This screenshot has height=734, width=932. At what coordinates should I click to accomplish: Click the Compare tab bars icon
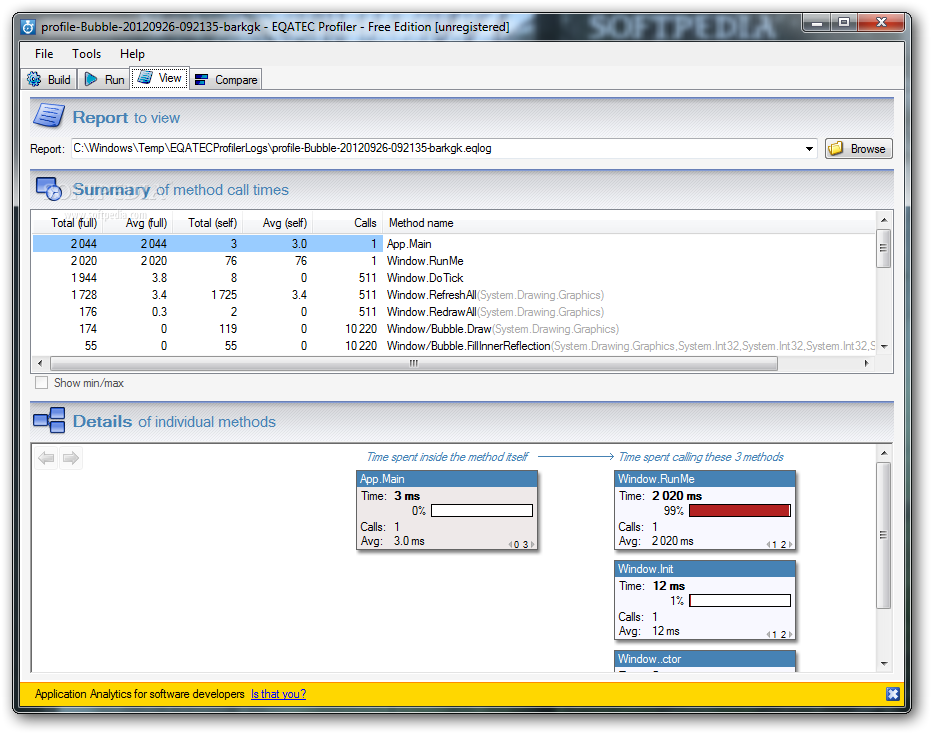point(201,80)
